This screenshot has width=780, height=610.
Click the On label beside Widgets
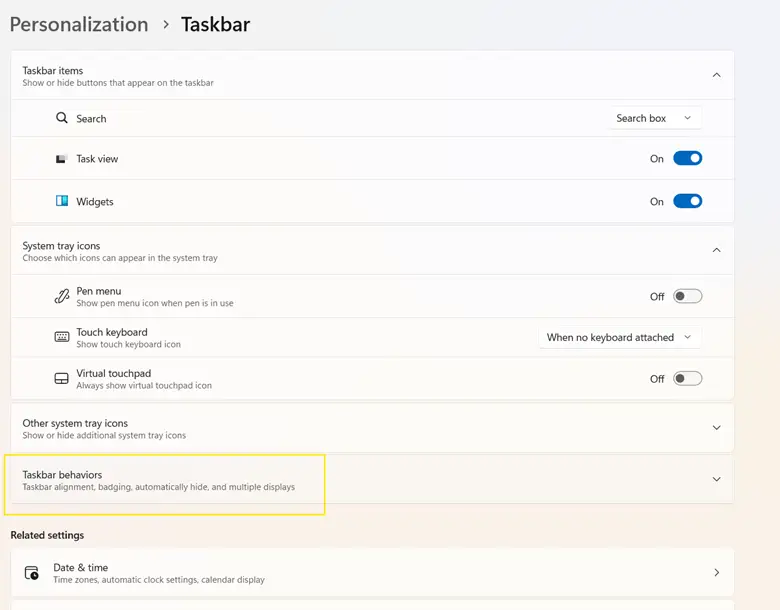click(x=657, y=202)
